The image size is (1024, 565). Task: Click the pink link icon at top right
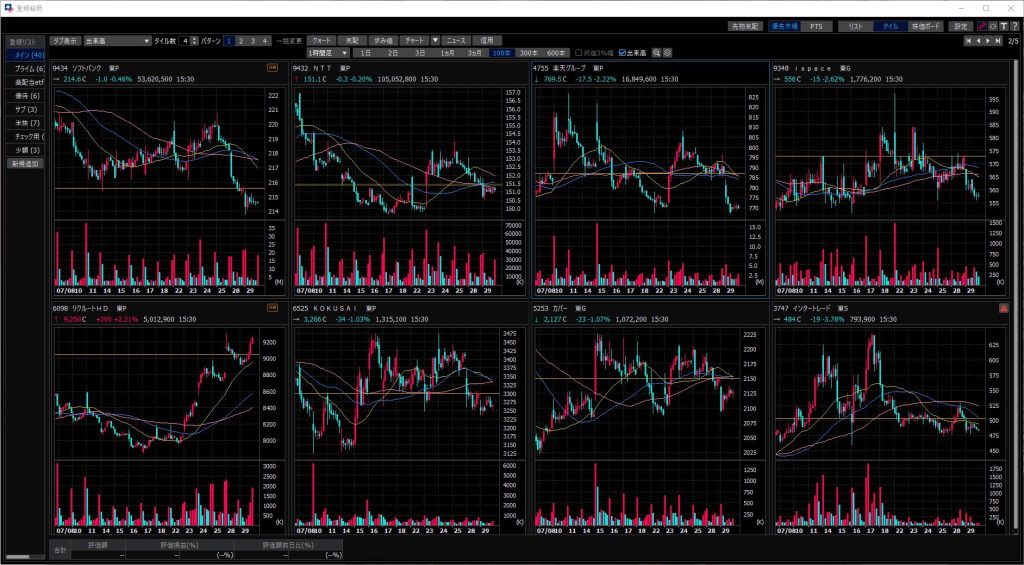pos(981,26)
